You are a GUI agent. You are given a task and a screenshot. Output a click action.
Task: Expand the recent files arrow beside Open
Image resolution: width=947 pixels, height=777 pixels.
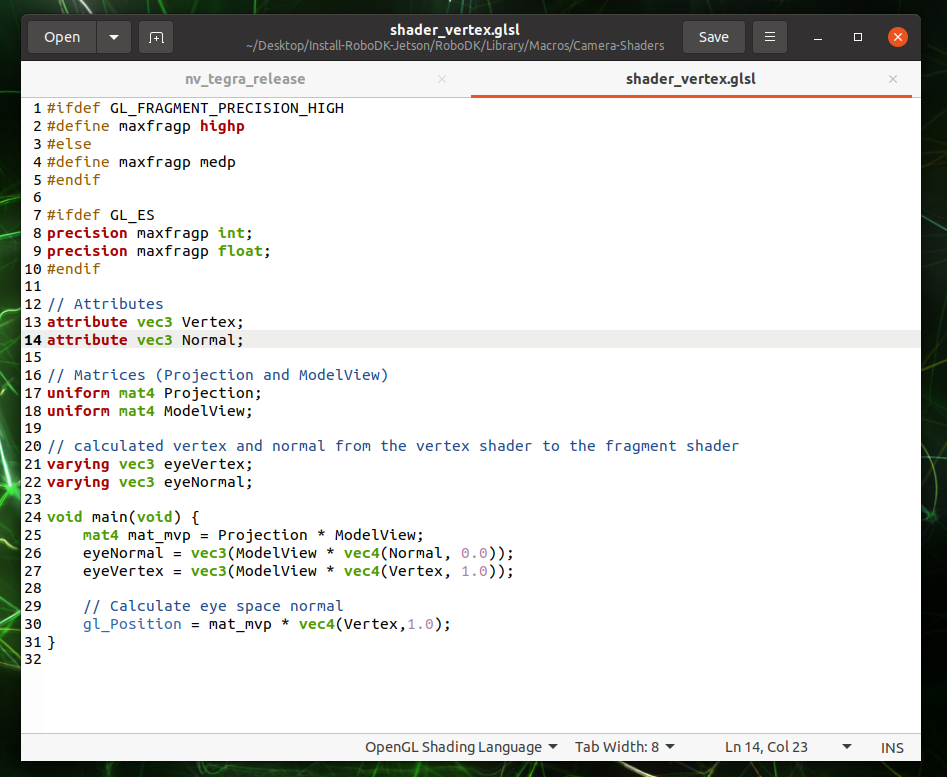113,37
